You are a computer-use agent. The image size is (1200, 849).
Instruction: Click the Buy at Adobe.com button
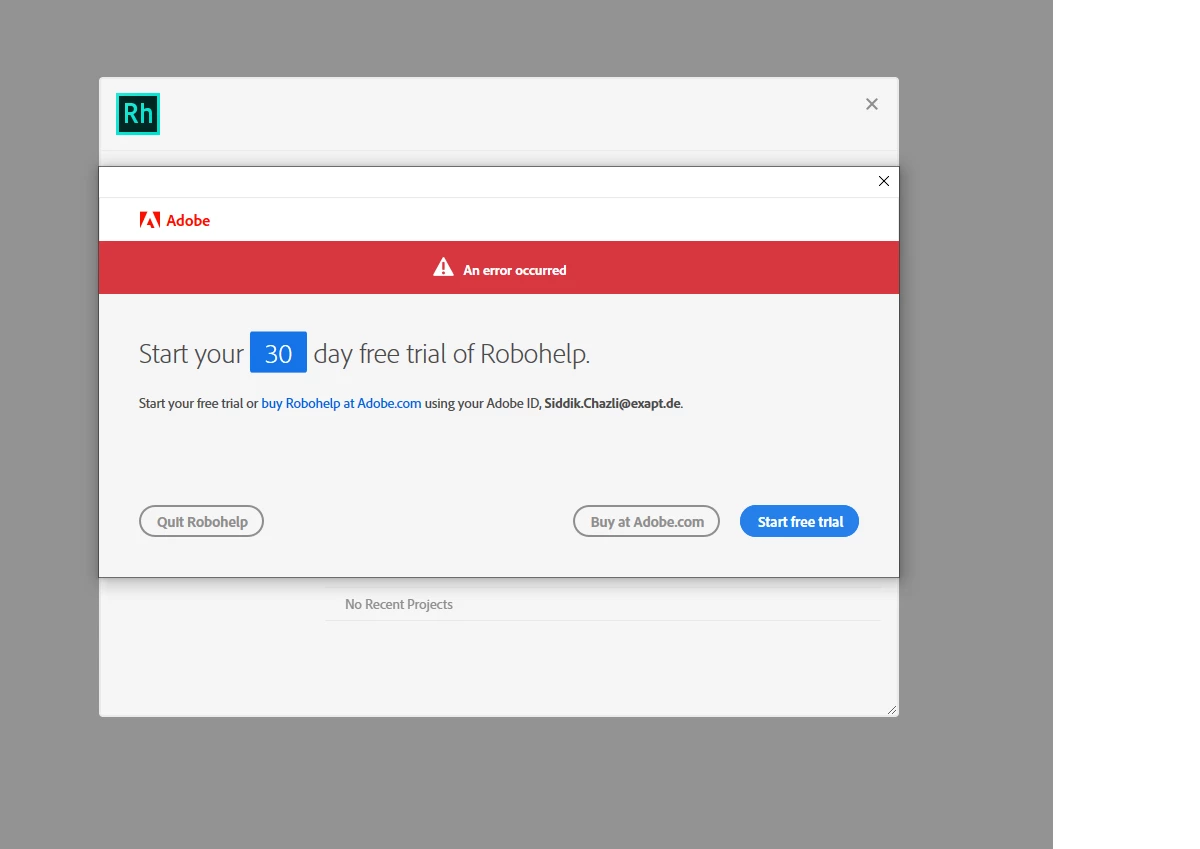646,521
